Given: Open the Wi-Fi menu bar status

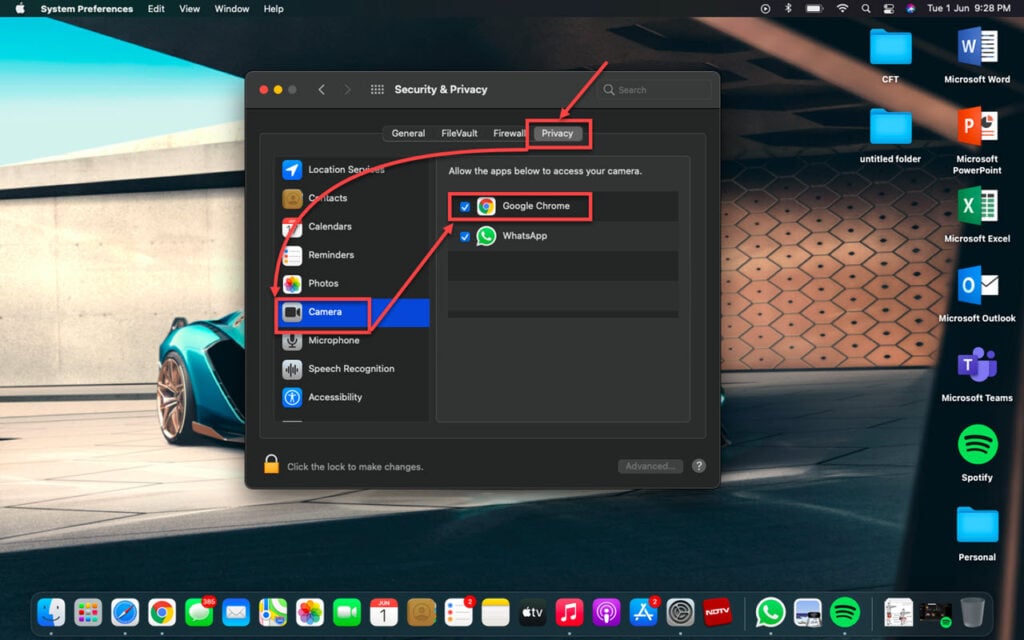Looking at the screenshot, I should coord(842,8).
